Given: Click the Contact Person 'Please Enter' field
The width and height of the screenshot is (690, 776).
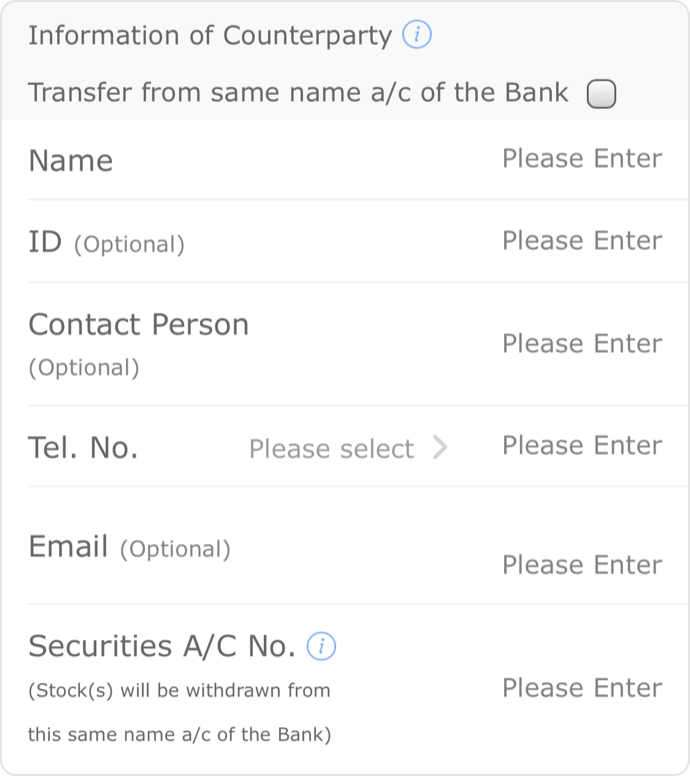Looking at the screenshot, I should (x=582, y=343).
